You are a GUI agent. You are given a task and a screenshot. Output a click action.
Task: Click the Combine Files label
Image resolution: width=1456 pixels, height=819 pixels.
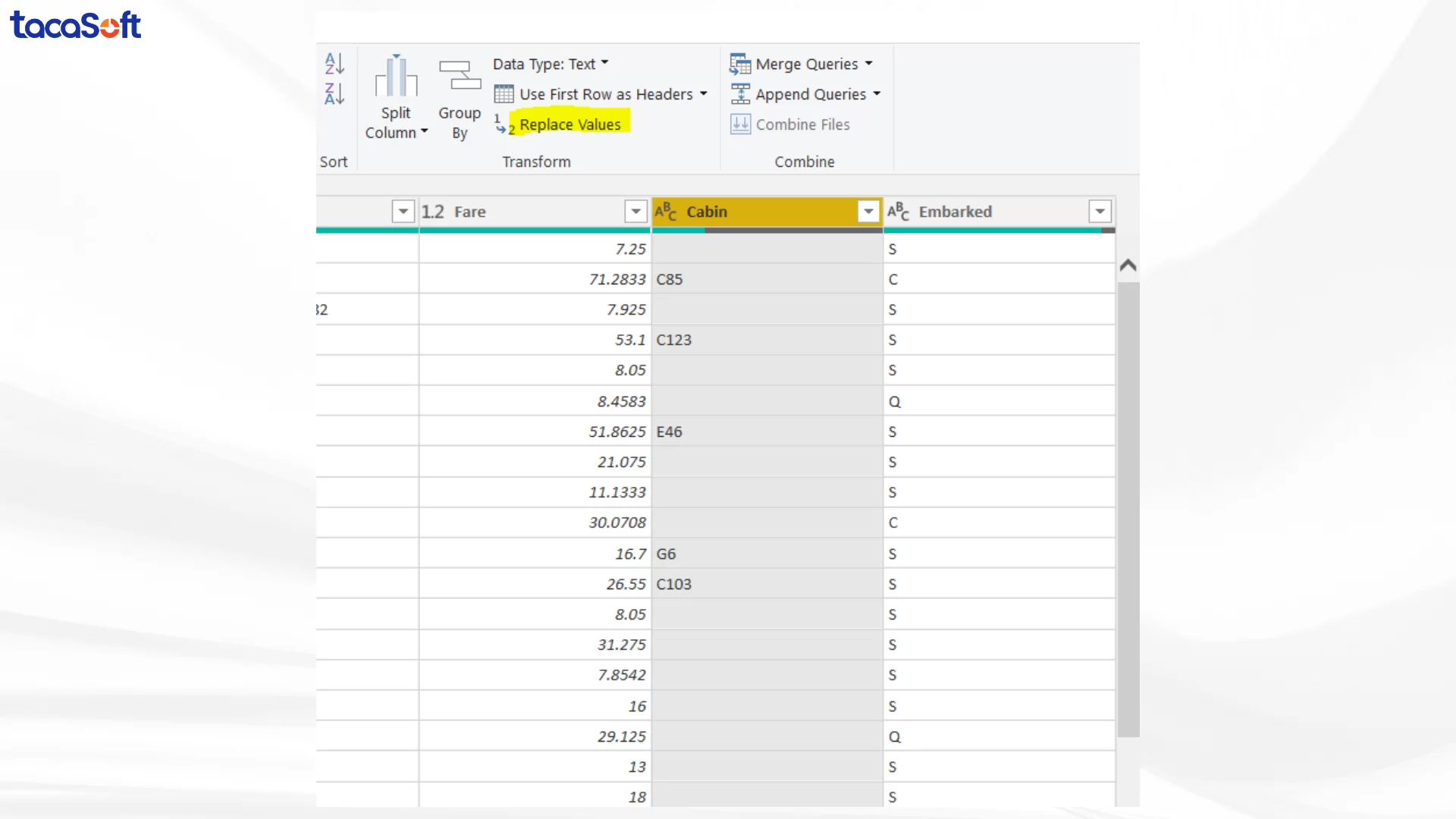pos(802,124)
